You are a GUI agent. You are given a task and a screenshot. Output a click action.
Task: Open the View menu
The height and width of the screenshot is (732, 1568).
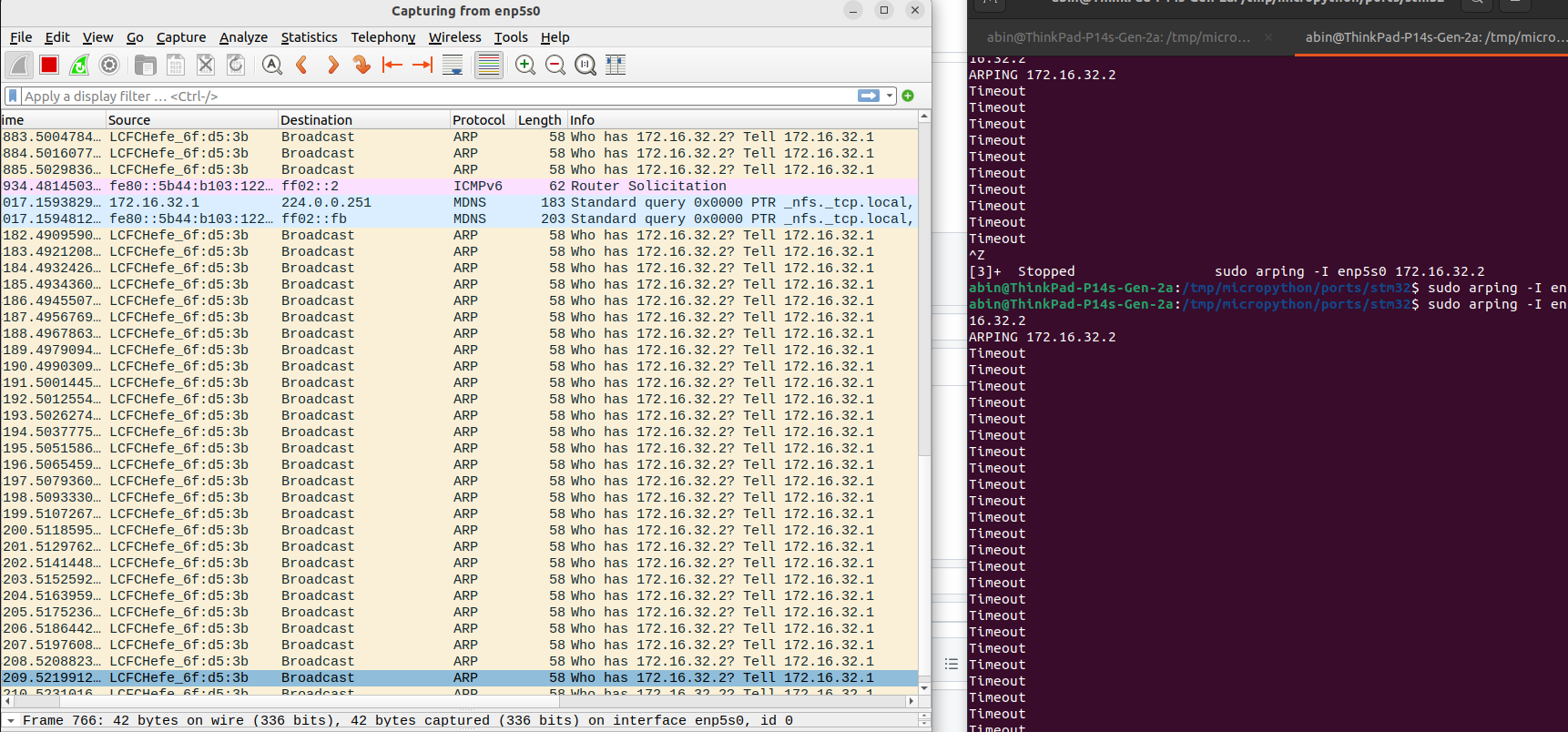[x=97, y=37]
